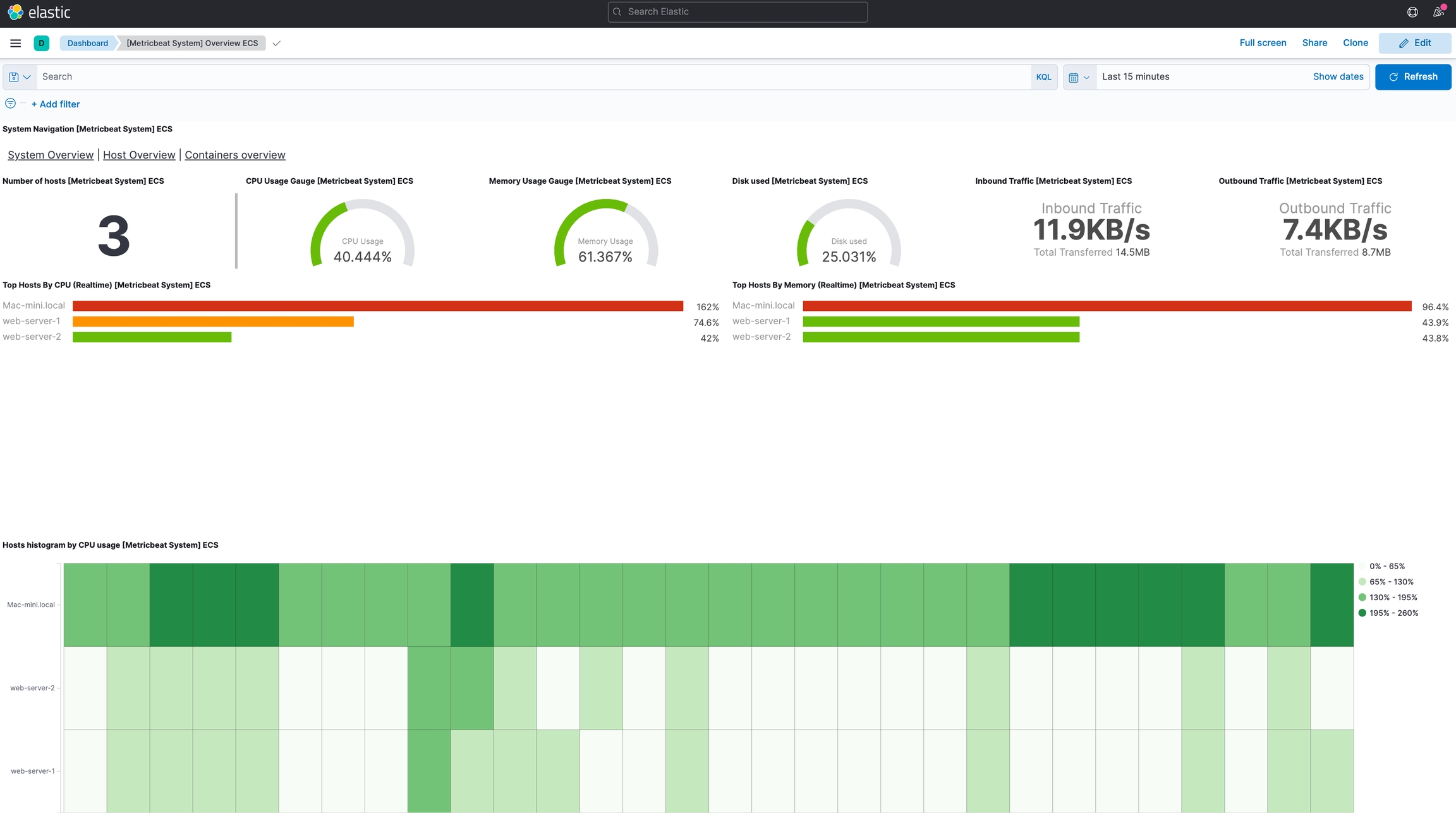This screenshot has height=813, width=1456.
Task: Click the System Navigation panel title
Action: pos(88,129)
